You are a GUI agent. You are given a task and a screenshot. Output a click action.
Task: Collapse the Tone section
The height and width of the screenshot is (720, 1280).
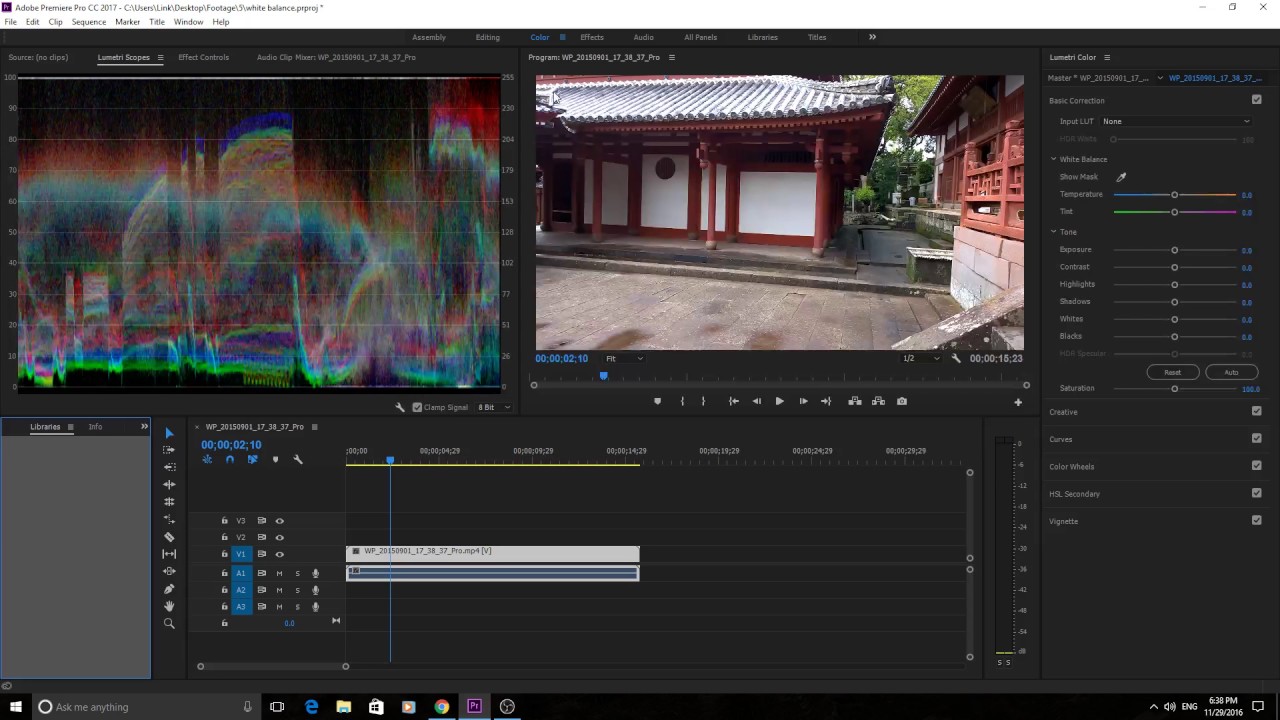[1053, 232]
